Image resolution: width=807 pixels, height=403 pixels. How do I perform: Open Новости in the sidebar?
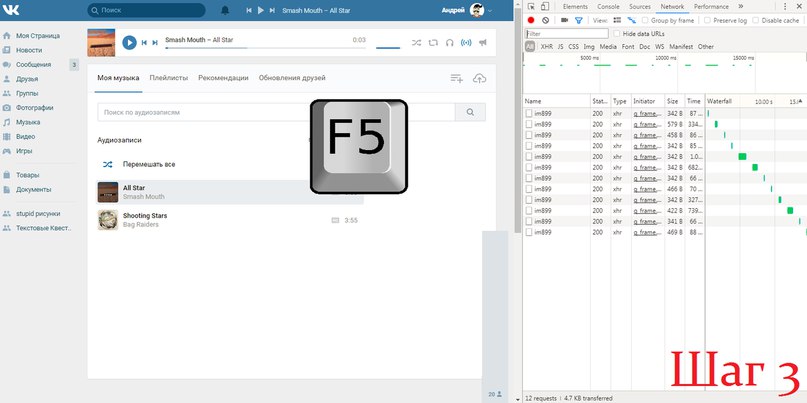click(29, 50)
